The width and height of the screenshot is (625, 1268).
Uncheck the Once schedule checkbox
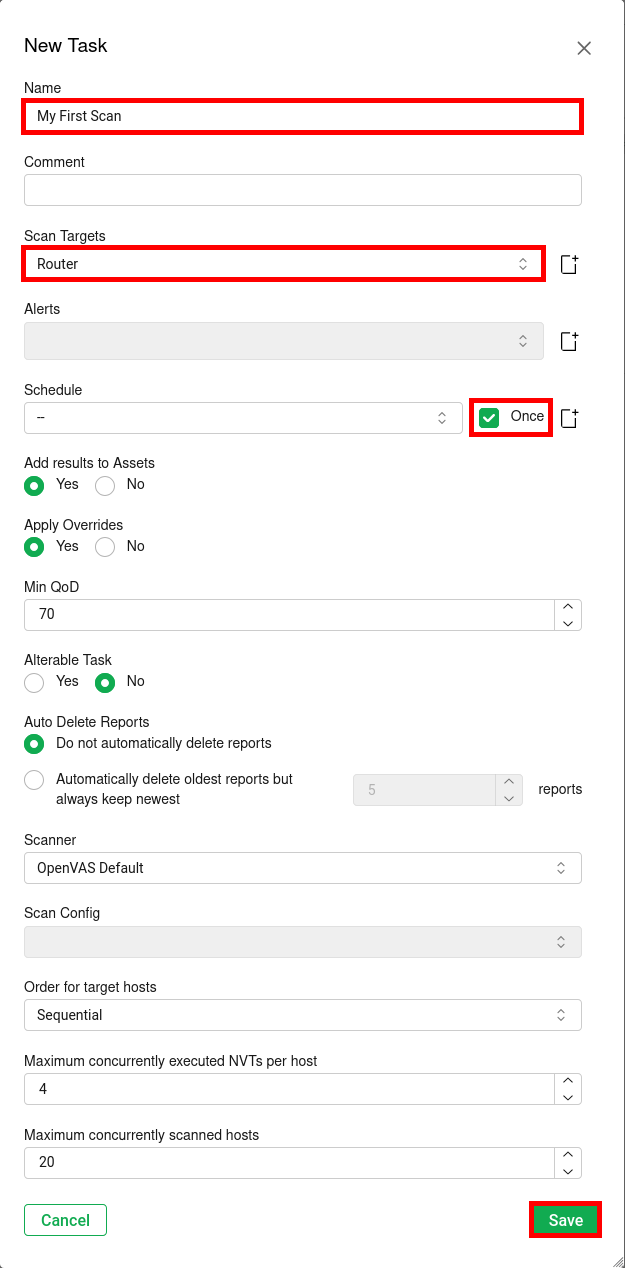[488, 417]
